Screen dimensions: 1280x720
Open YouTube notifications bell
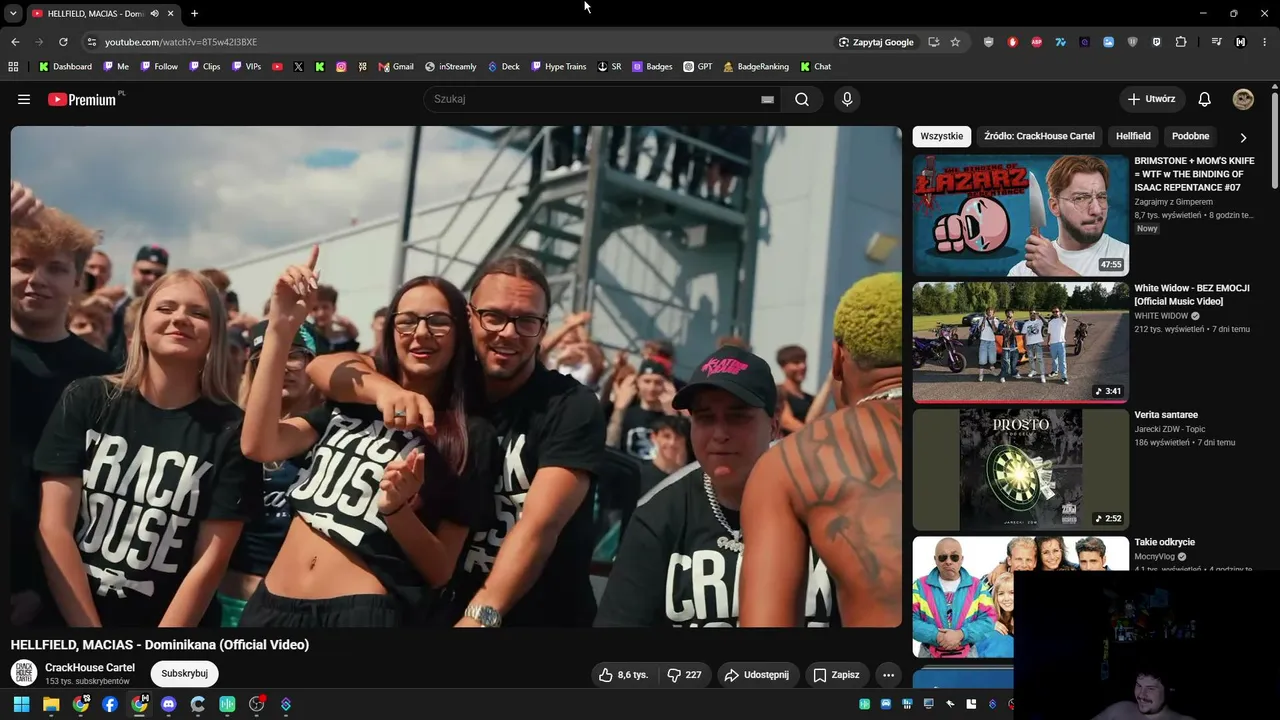pyautogui.click(x=1205, y=99)
